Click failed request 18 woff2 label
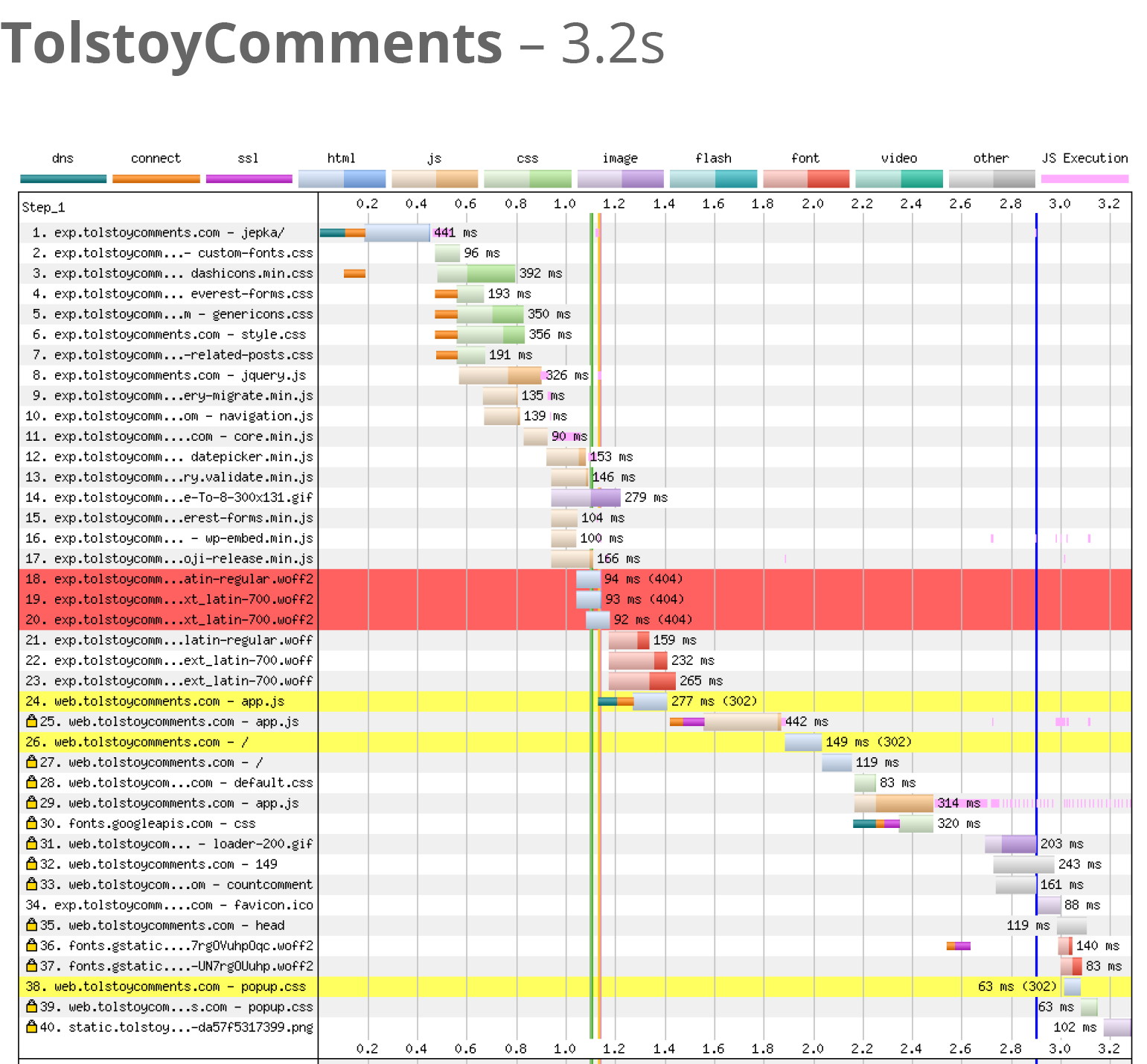 tap(170, 579)
